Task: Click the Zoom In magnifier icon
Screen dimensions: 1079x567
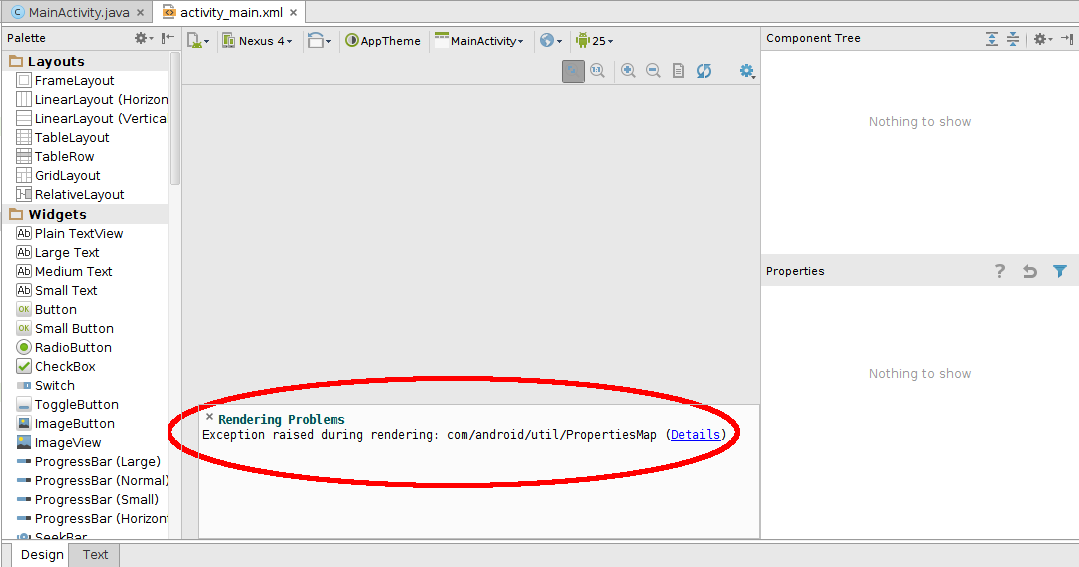Action: [x=628, y=71]
